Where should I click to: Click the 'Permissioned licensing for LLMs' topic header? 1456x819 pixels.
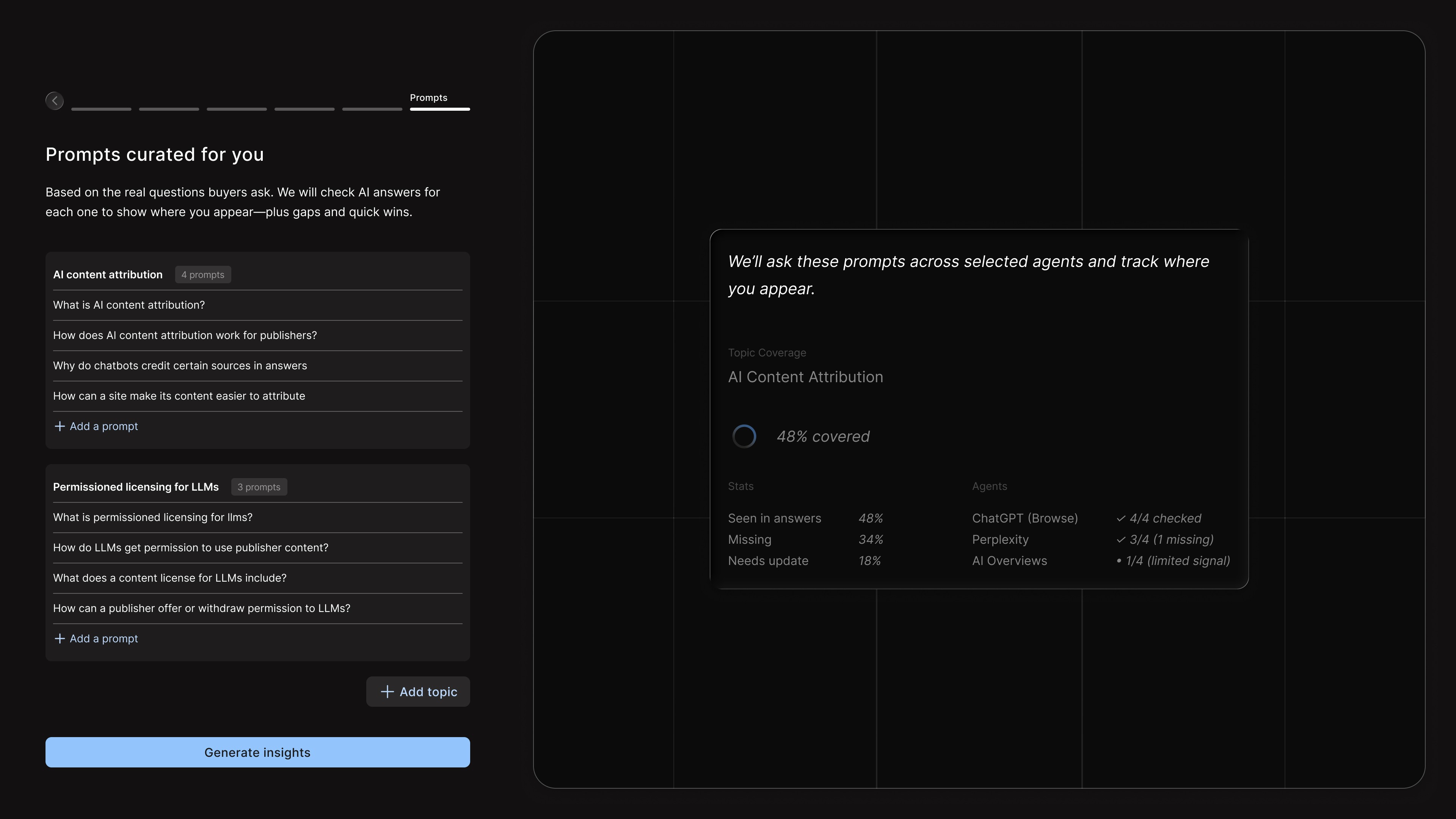coord(136,487)
